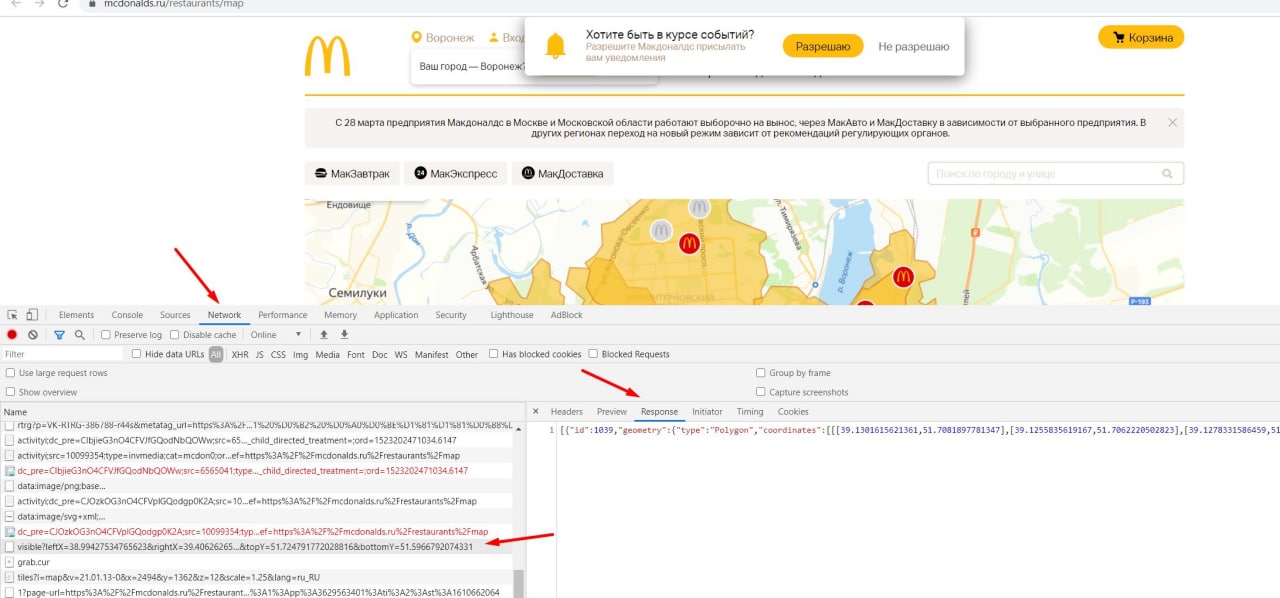Click the search magnifier in restaurant search

tap(1167, 174)
